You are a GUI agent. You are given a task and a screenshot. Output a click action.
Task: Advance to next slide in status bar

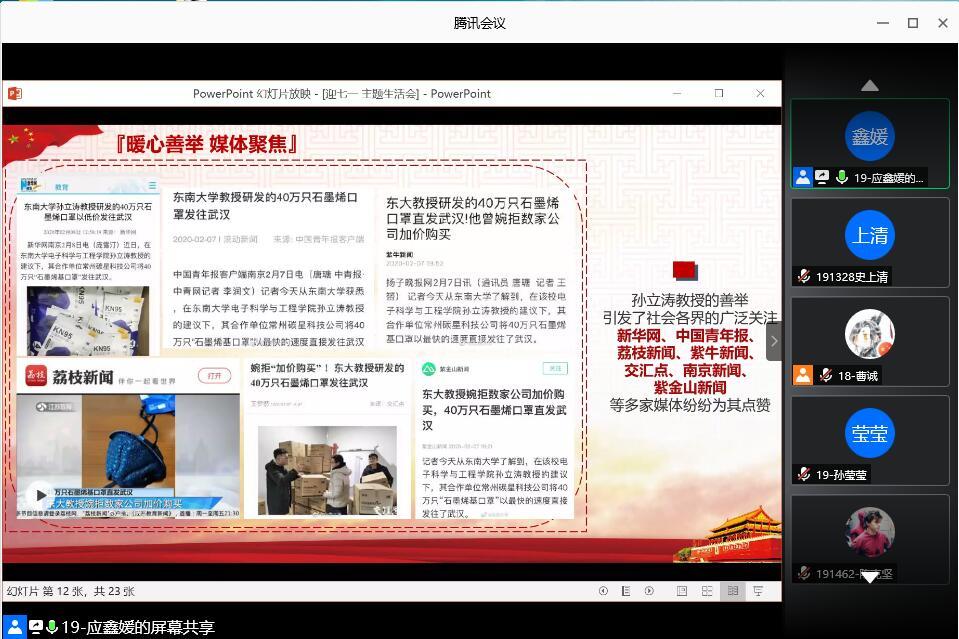coord(649,591)
